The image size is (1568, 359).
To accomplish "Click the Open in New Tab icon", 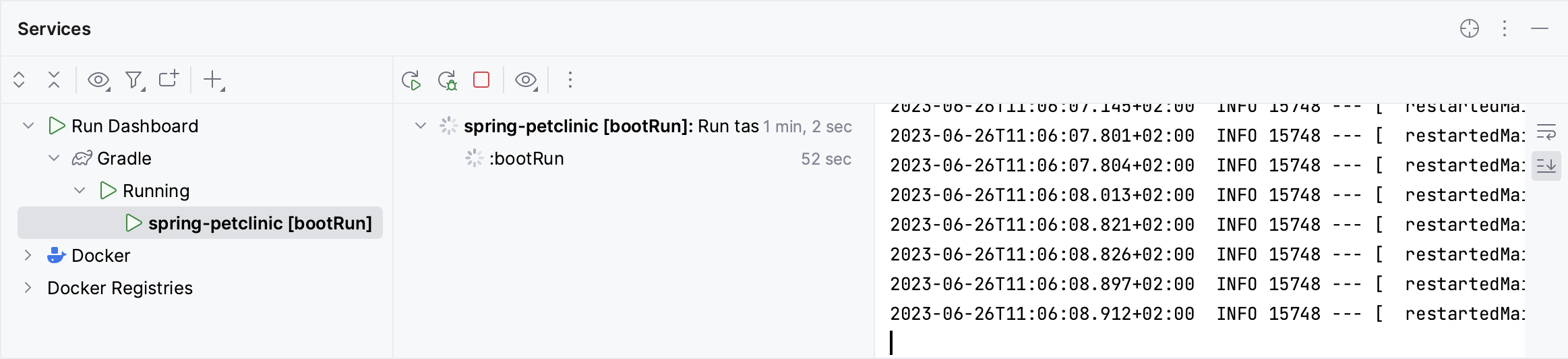I will [169, 79].
